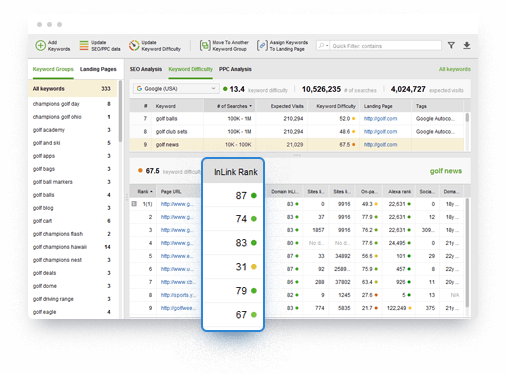
Task: Click InLink Rank value 31
Action: click(241, 267)
